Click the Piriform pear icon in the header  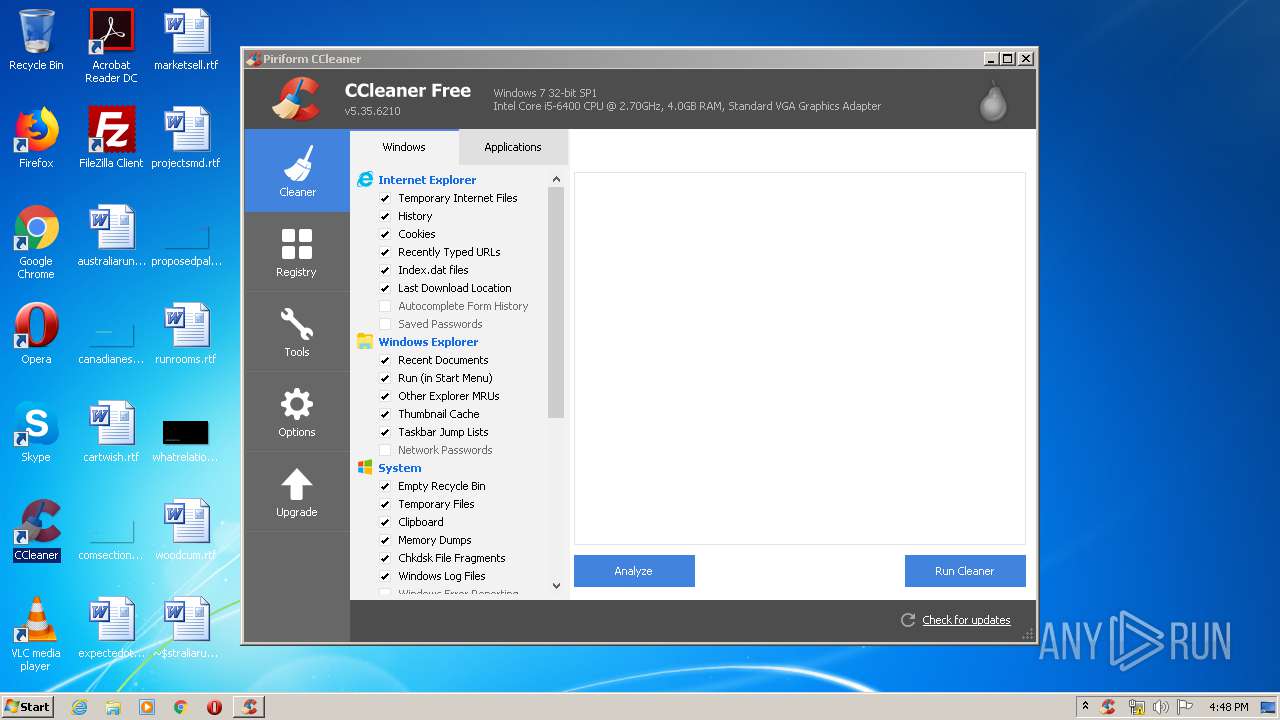993,100
